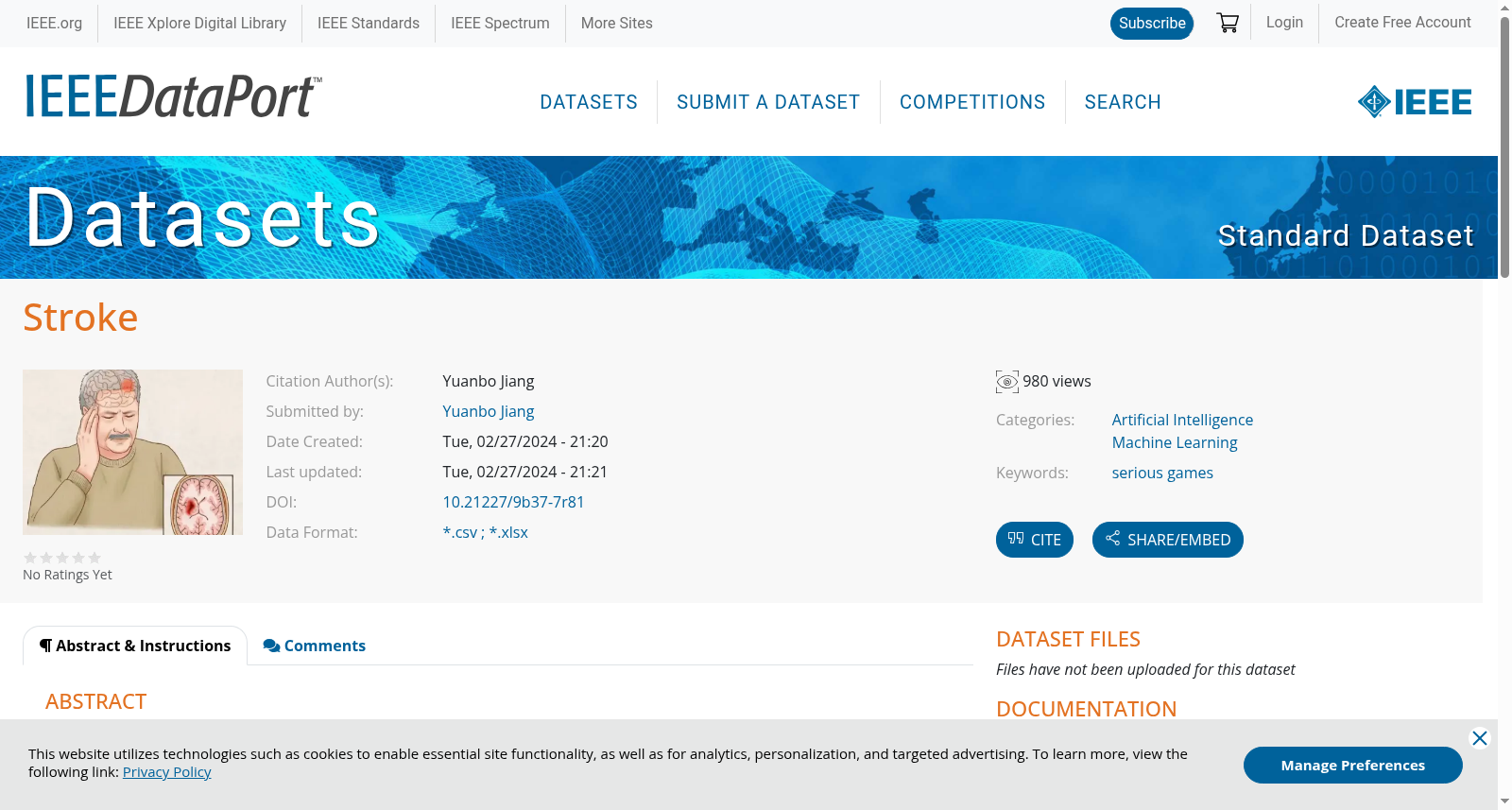Click the '980 views' count text
Image resolution: width=1512 pixels, height=810 pixels.
(x=1057, y=382)
